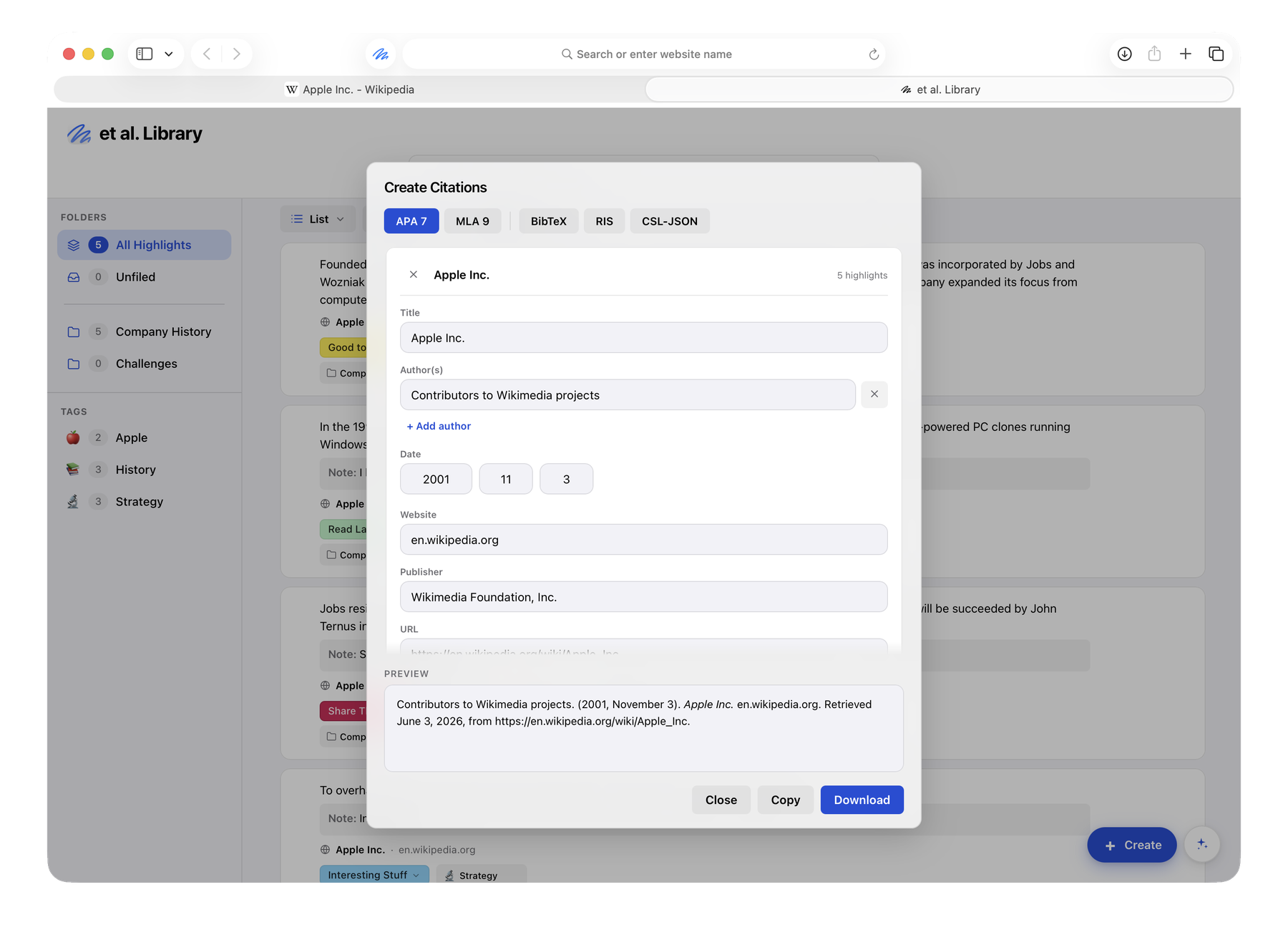Go forward with the browser forward arrow
Viewport: 1288px width, 945px height.
click(x=237, y=54)
